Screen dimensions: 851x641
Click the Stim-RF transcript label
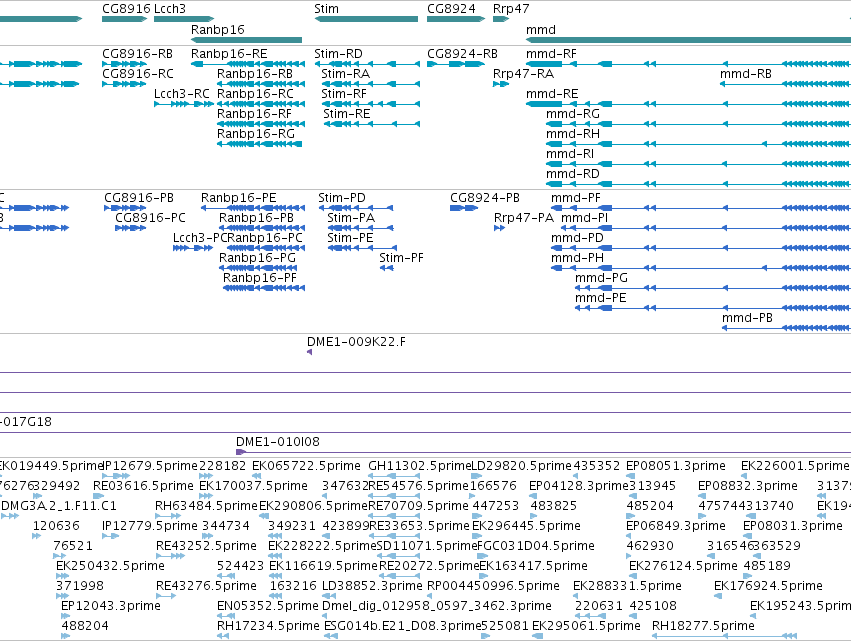[x=344, y=94]
